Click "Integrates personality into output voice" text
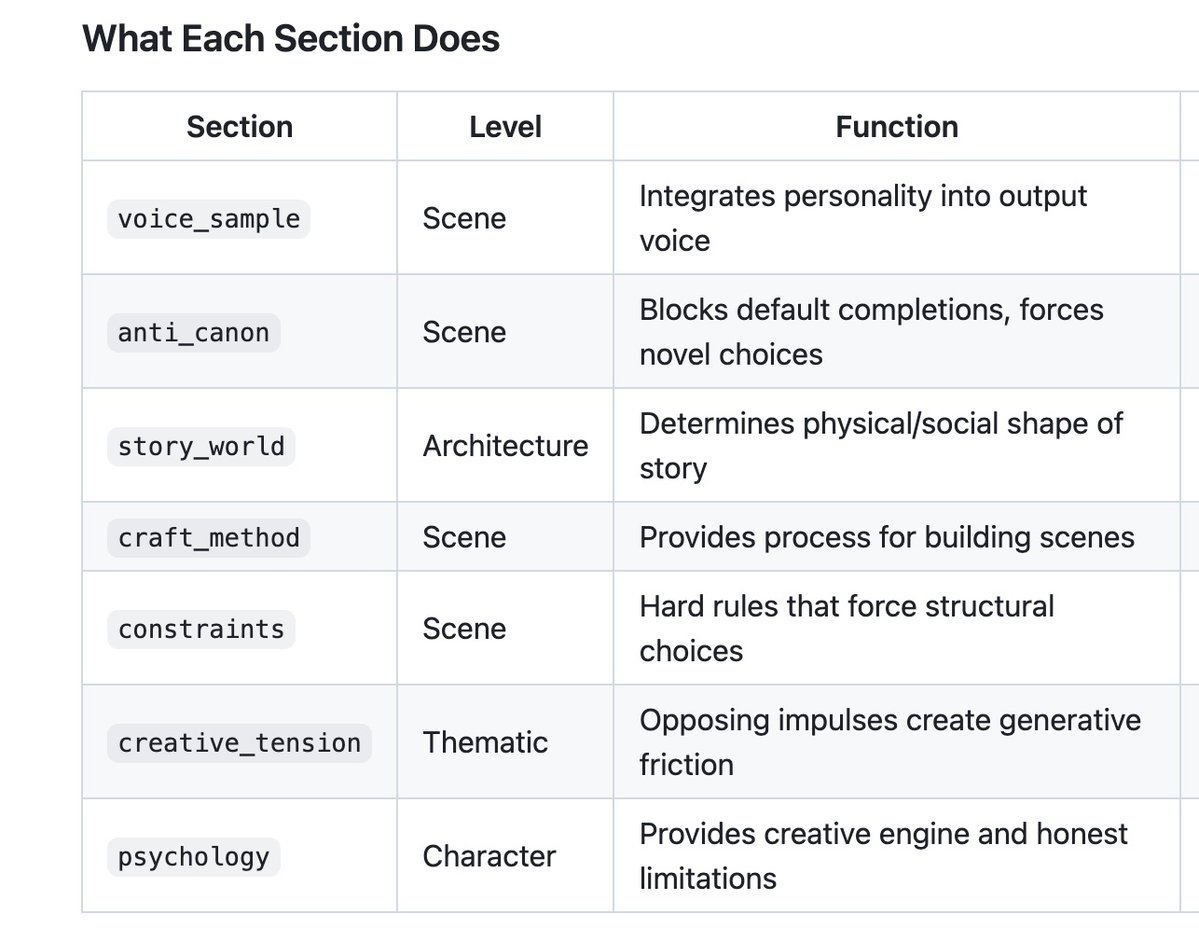The height and width of the screenshot is (942, 1199). 862,218
